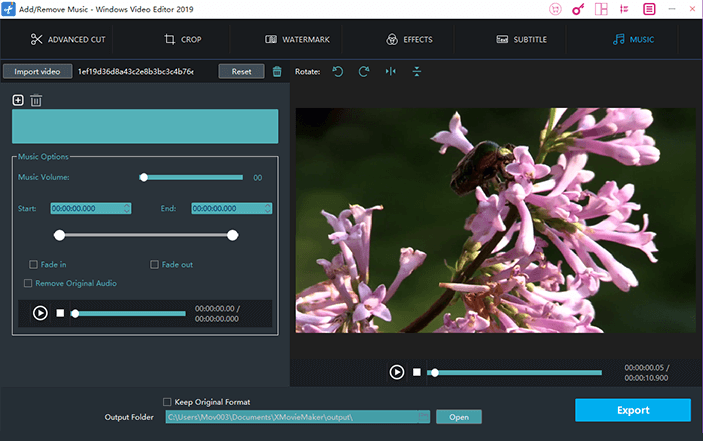Click the Start time spinner arrows
Screen dimensions: 703x441
pyautogui.click(x=126, y=208)
